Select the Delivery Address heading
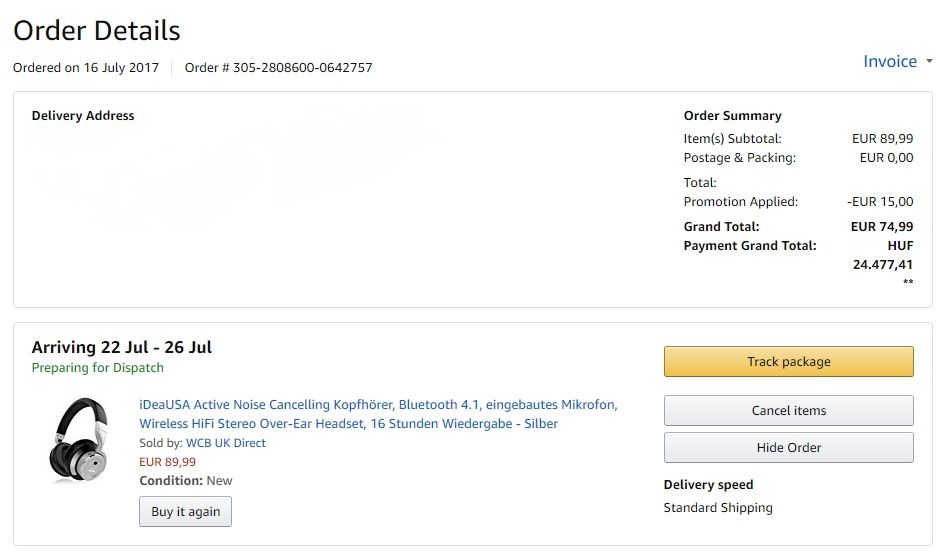949x557 pixels. click(83, 116)
